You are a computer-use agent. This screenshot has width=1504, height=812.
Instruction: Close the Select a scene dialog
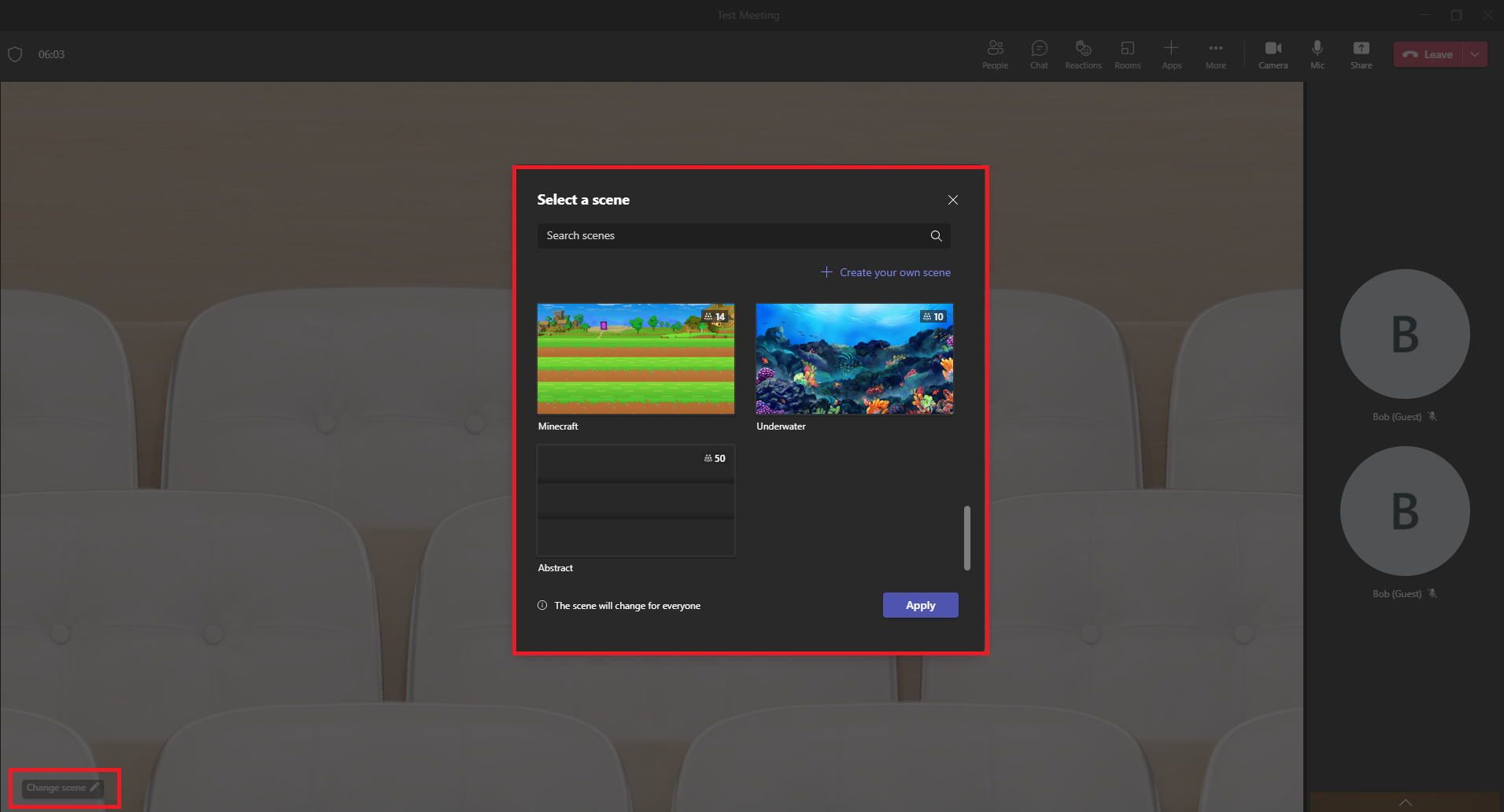pos(952,200)
